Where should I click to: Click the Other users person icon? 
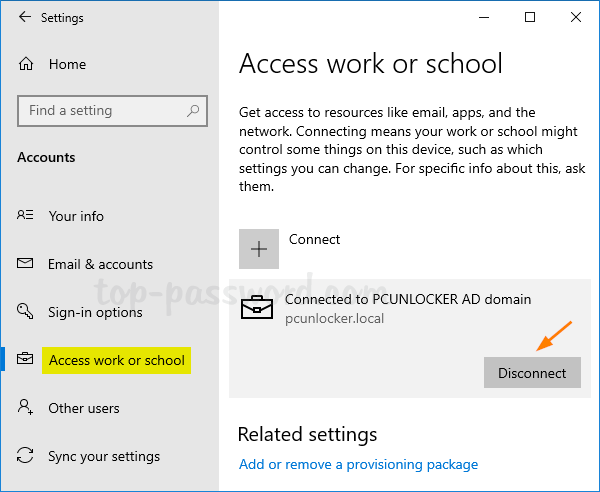(27, 408)
